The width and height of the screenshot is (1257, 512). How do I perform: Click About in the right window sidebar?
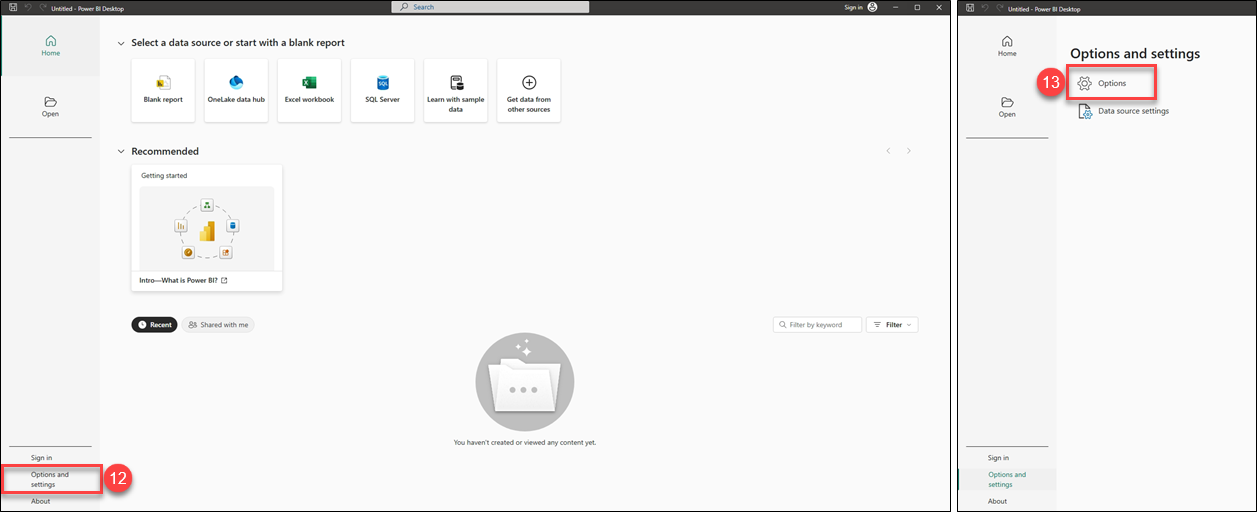click(x=997, y=501)
